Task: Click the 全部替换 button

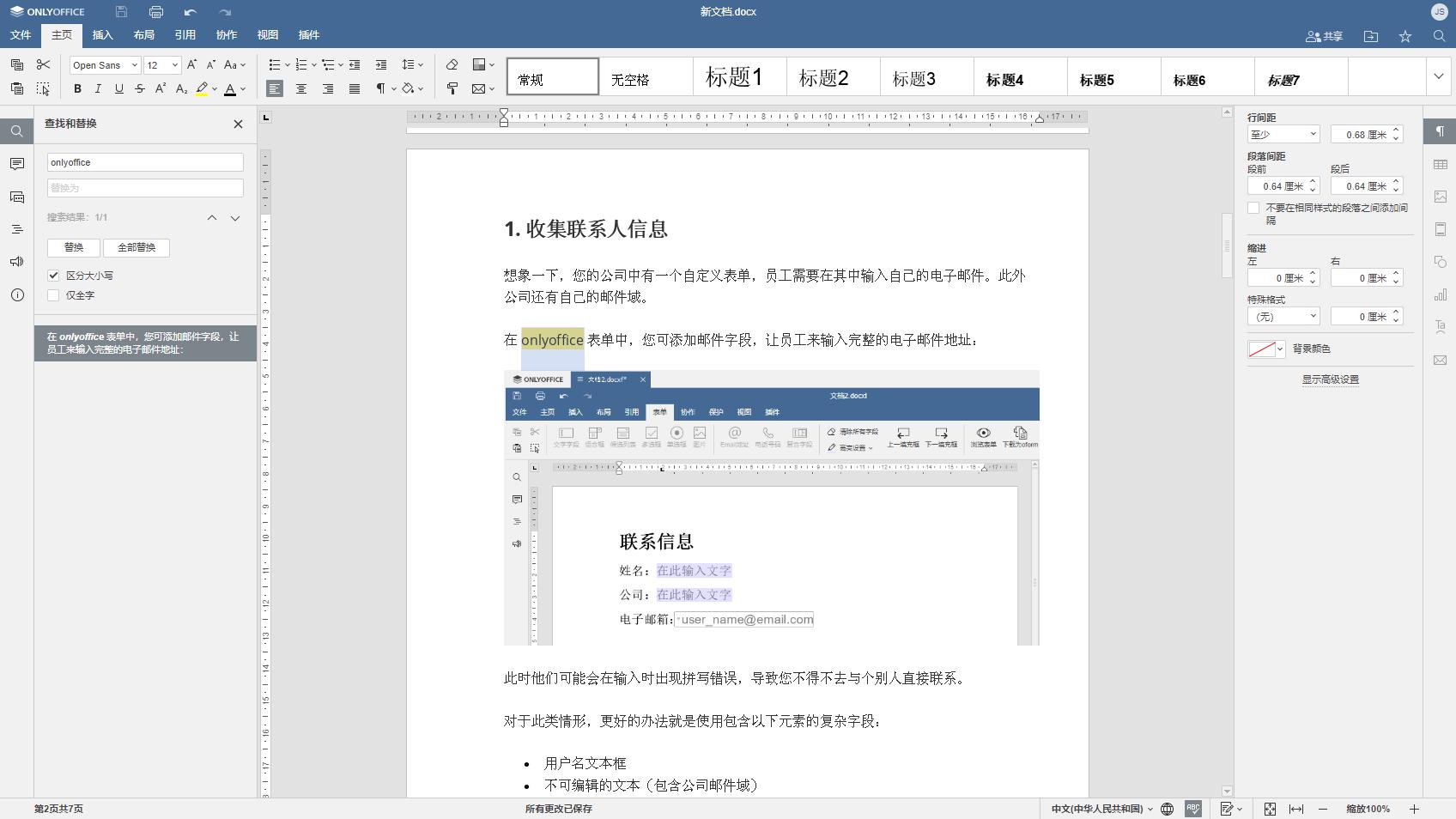Action: pos(136,247)
